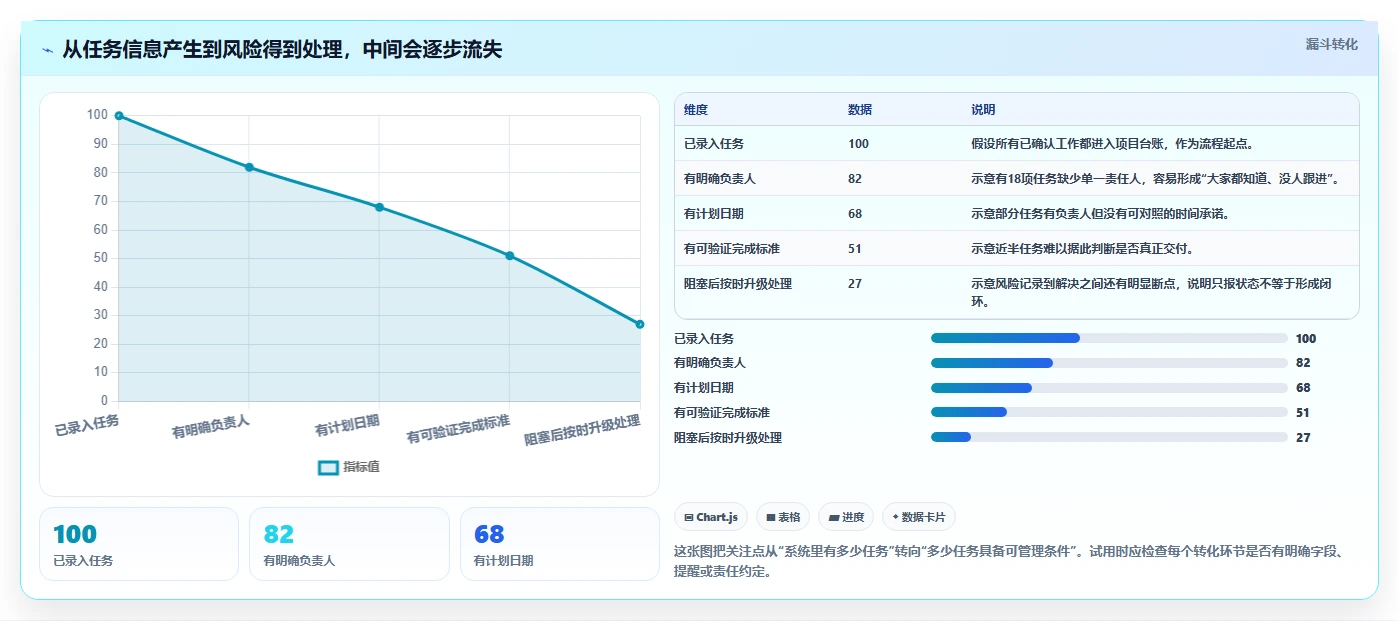Click the 已录入任务 table row cell
The width and height of the screenshot is (1399, 621).
(714, 144)
